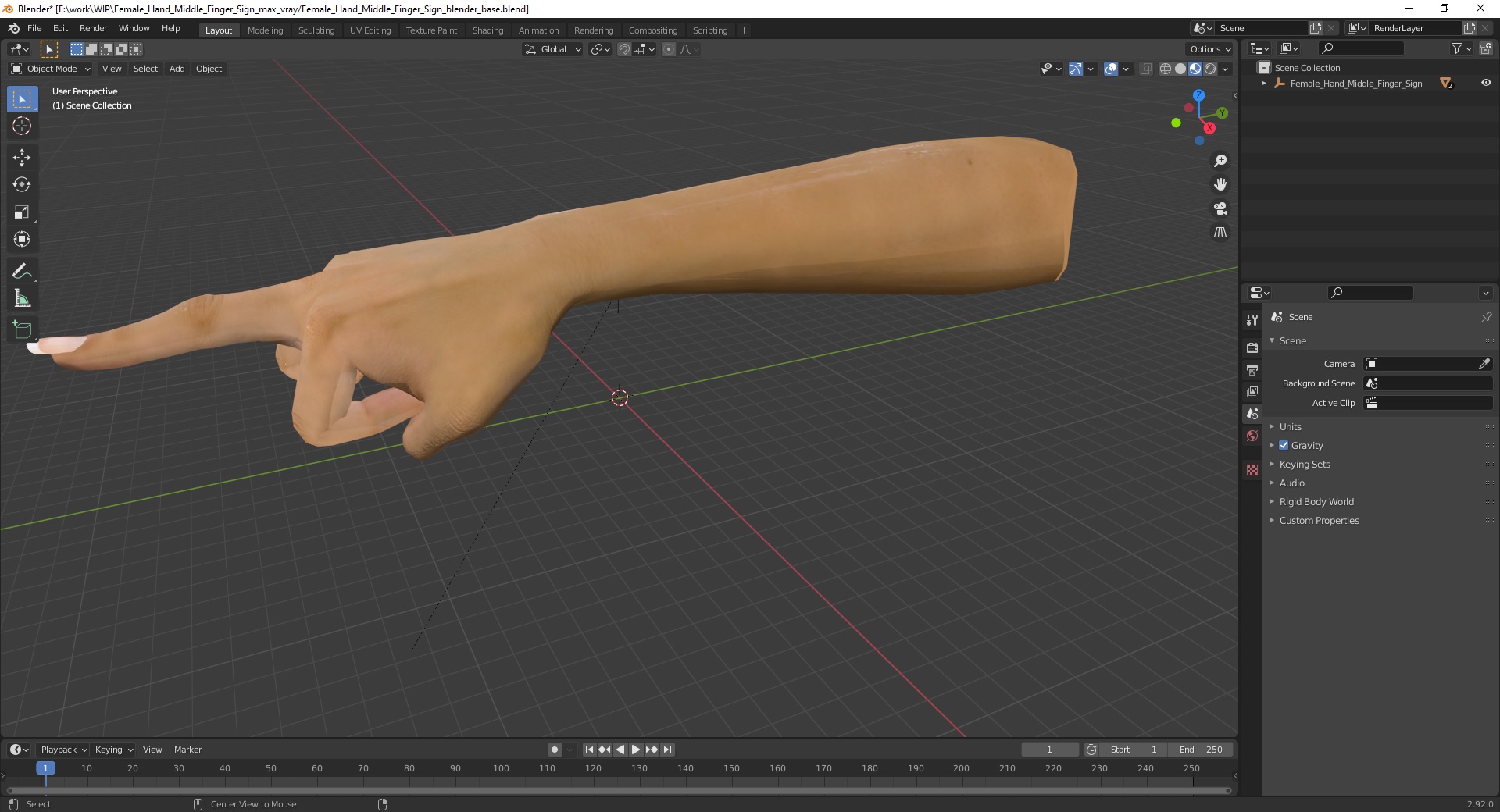Open the World properties tab

tap(1252, 436)
